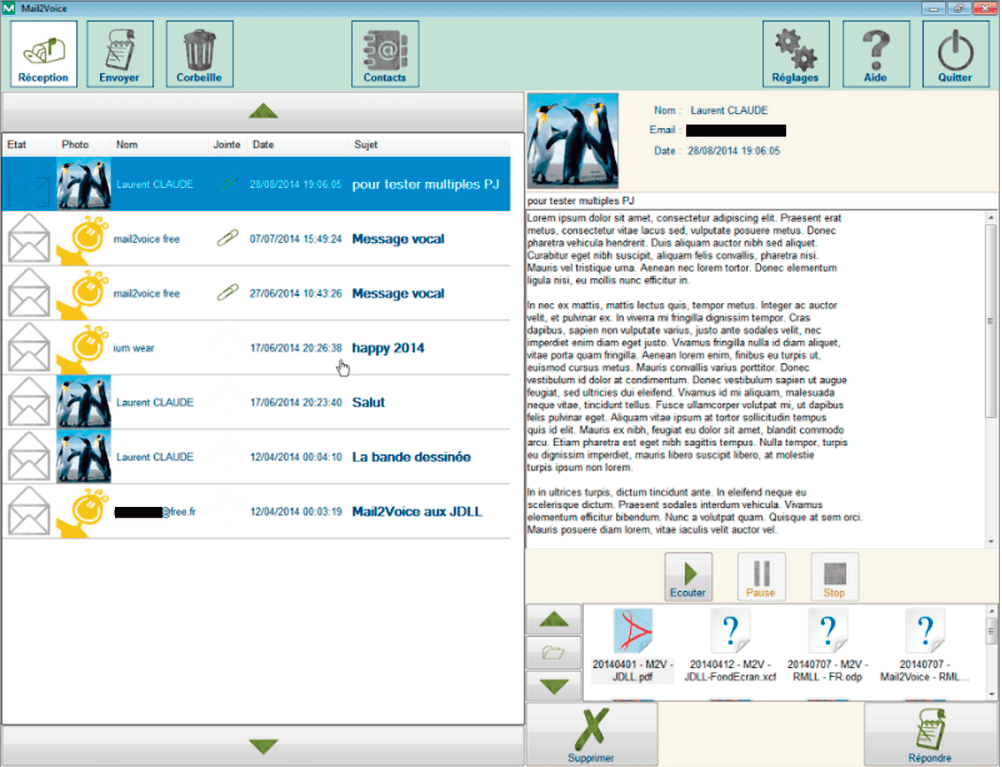Sort messages by Date column header
The image size is (1002, 767).
point(264,145)
